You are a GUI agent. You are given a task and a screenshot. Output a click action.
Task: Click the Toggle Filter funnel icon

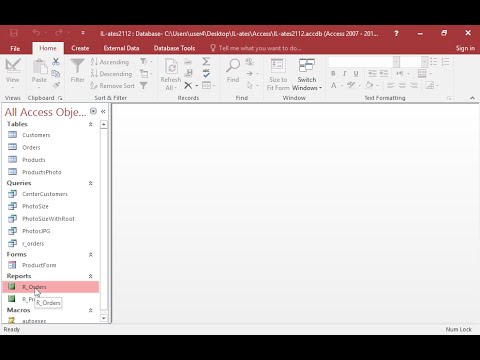[x=143, y=86]
